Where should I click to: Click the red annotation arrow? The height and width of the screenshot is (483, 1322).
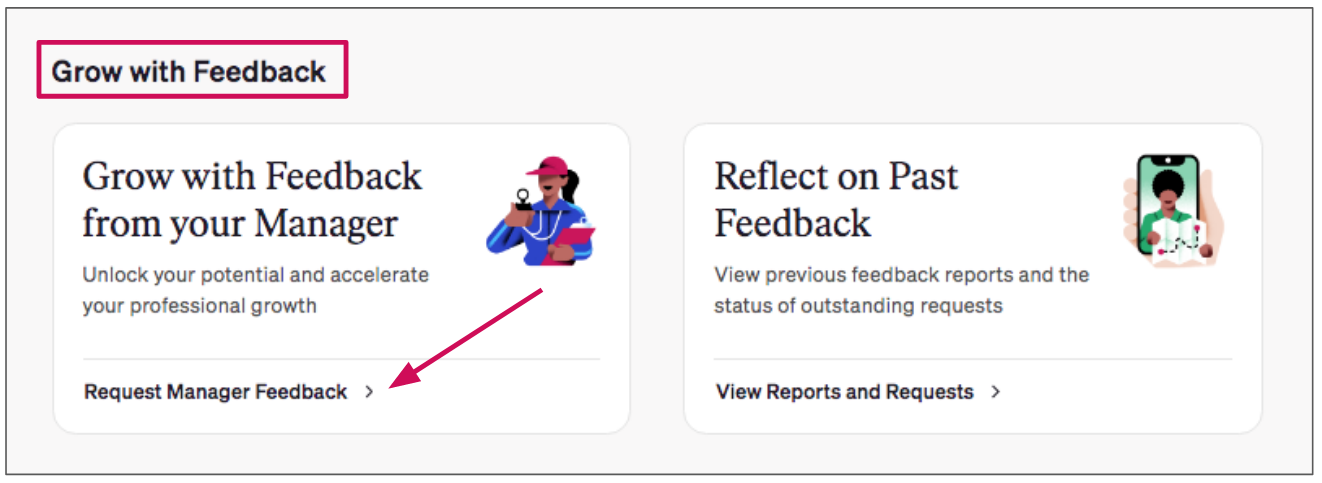coord(466,338)
